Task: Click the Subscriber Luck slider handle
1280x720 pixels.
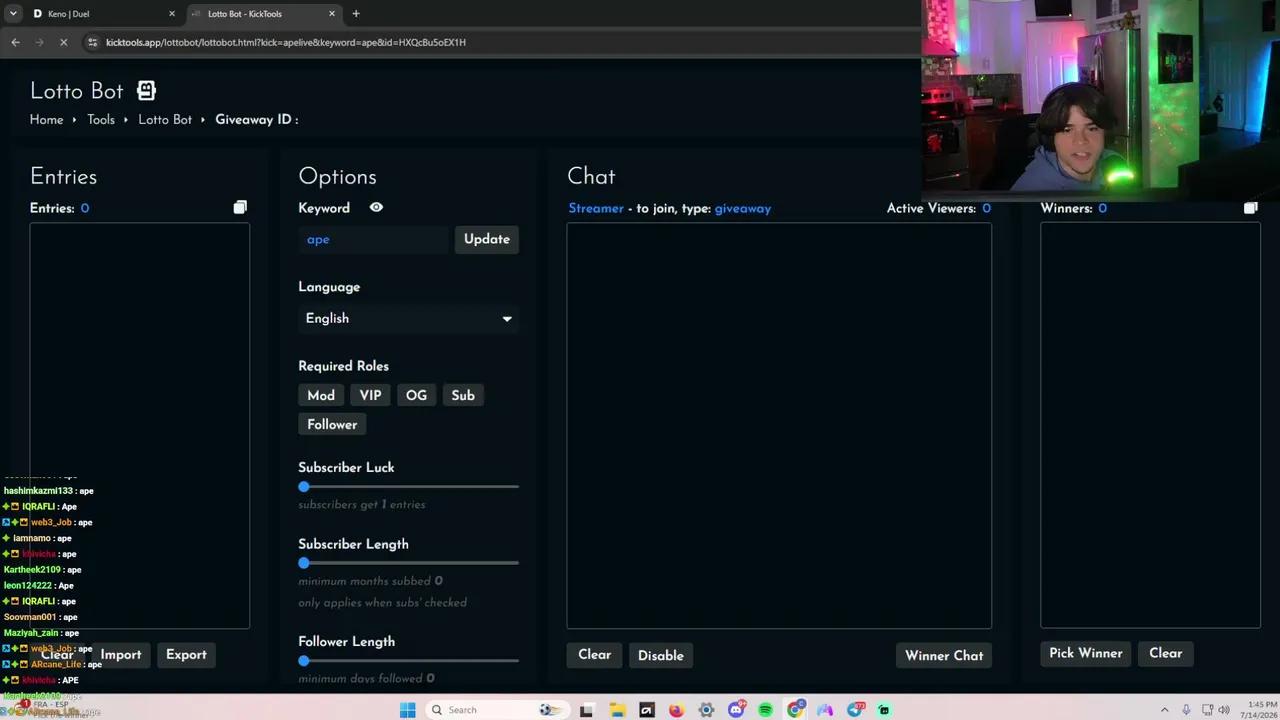Action: [x=304, y=487]
